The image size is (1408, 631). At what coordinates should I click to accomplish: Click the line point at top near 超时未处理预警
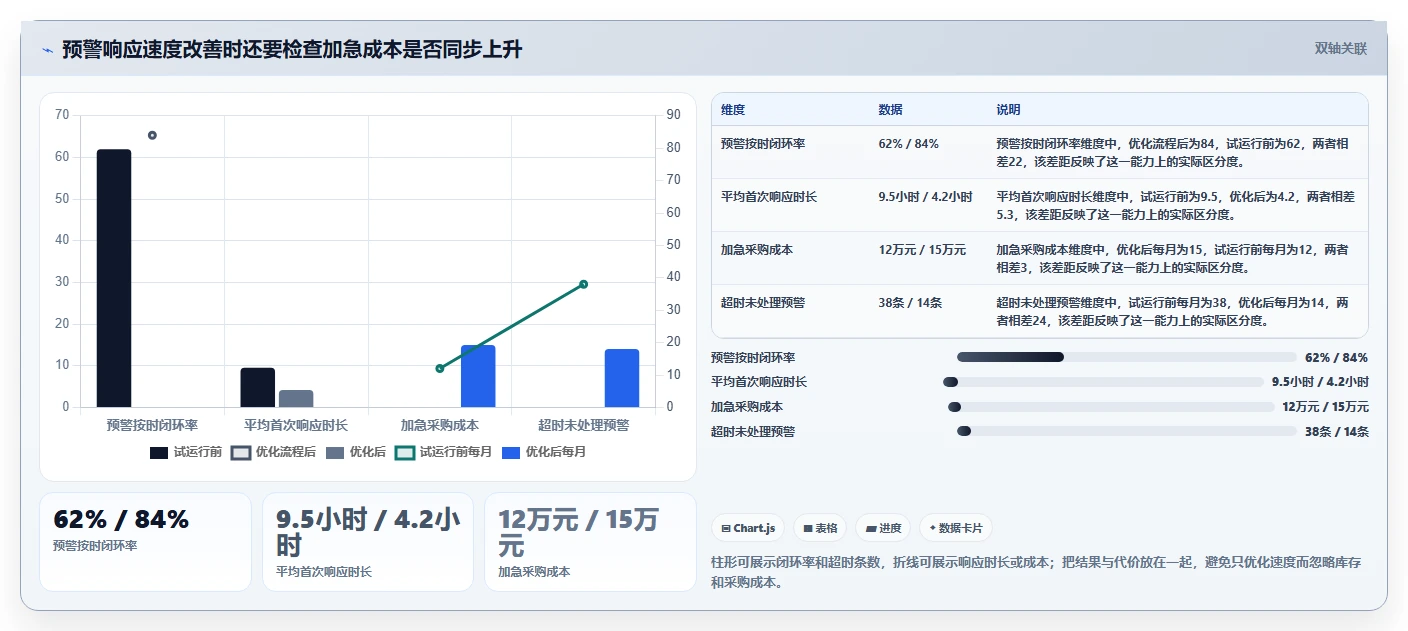click(583, 284)
